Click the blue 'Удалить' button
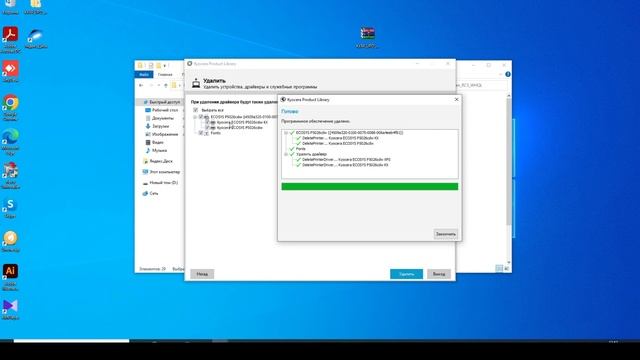Viewport: 640px width, 360px height. coord(406,274)
